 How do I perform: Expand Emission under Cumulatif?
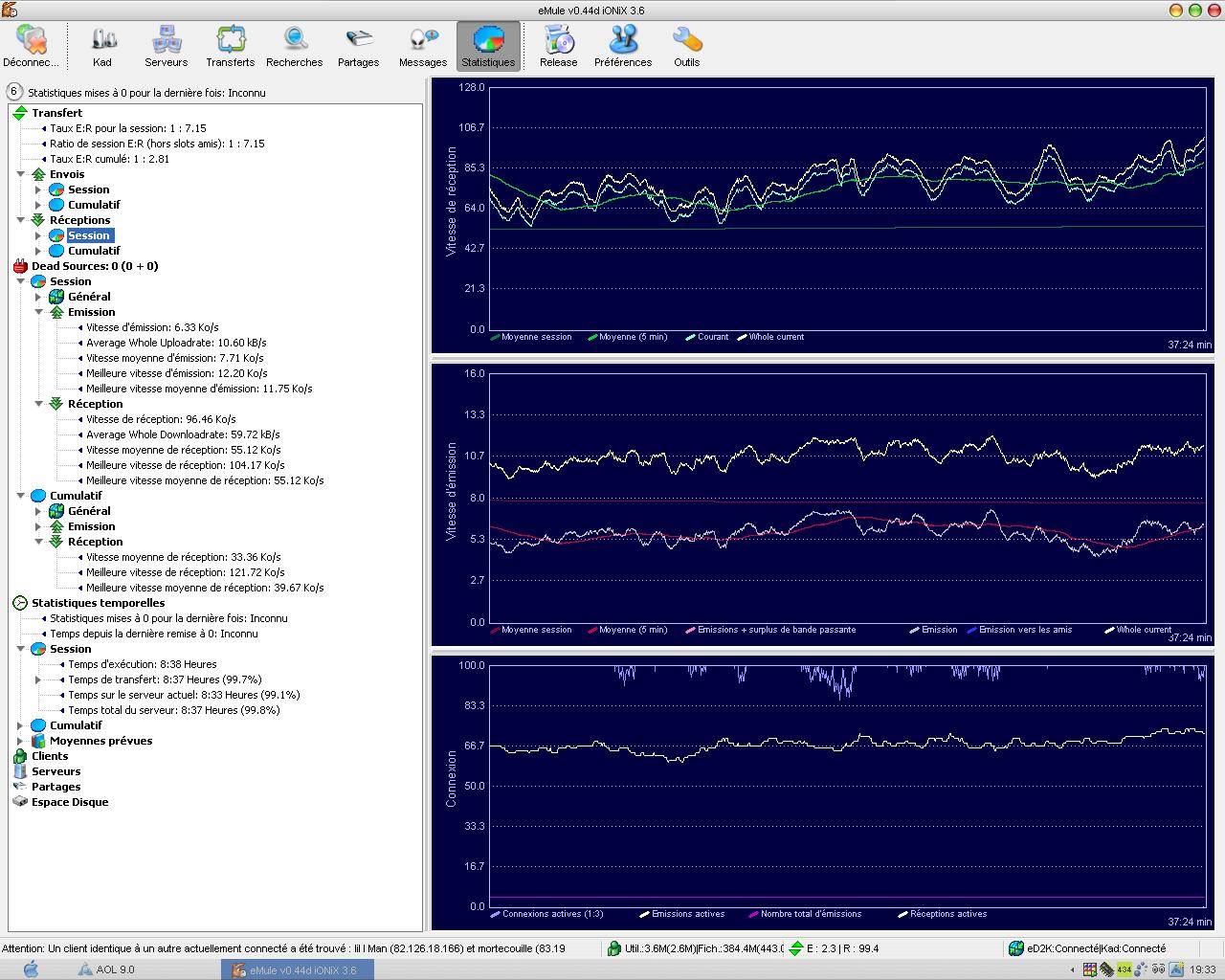pyautogui.click(x=39, y=526)
